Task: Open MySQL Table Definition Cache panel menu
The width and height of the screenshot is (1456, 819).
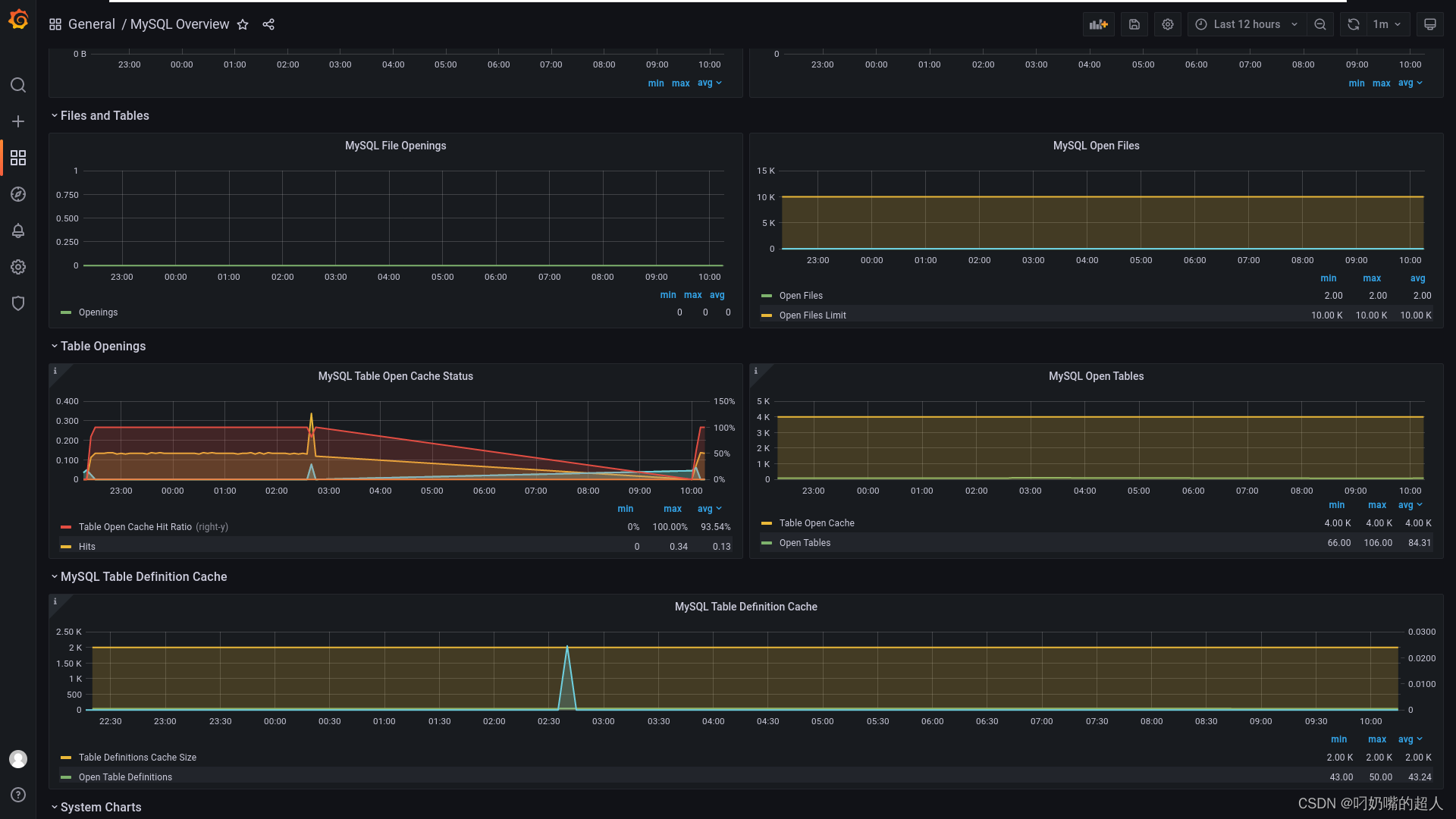Action: [745, 607]
